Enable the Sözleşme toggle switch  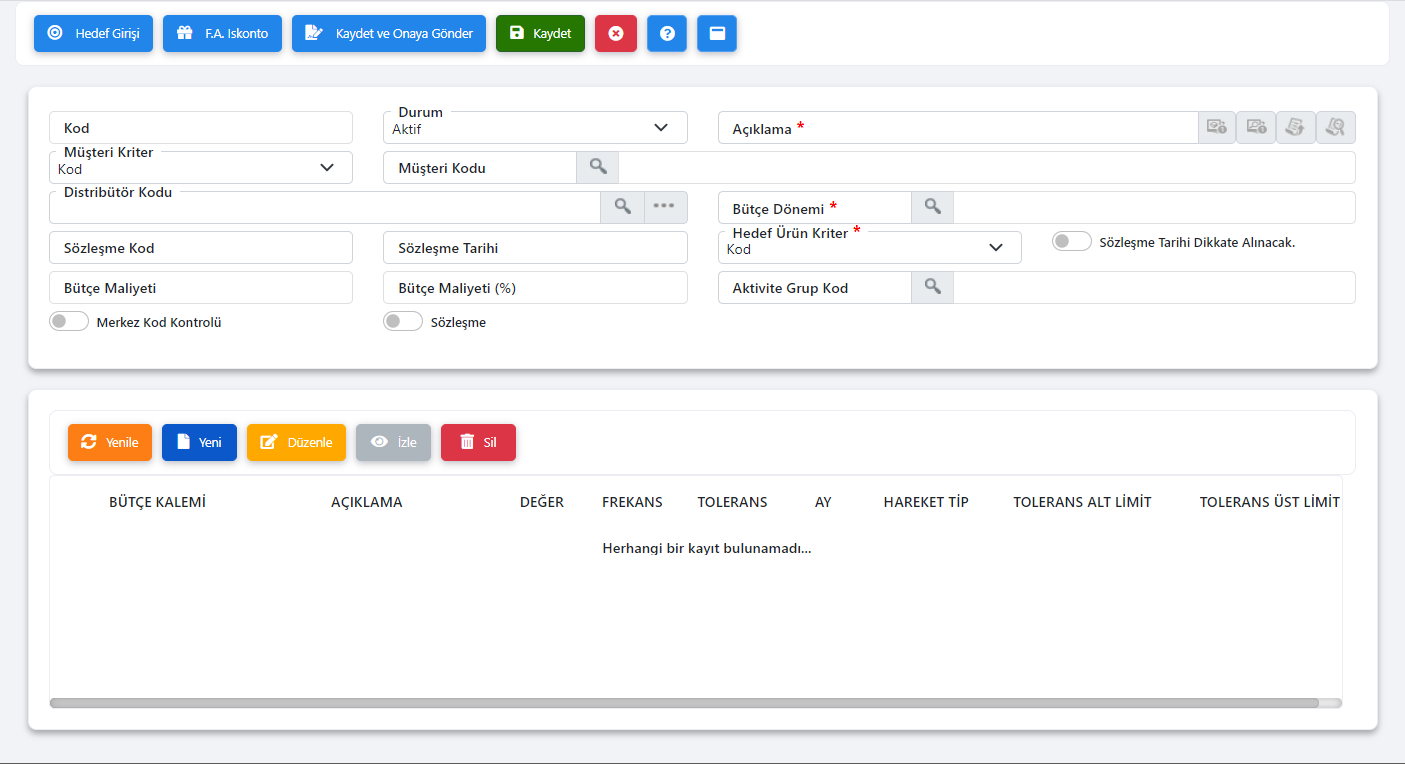(x=403, y=322)
